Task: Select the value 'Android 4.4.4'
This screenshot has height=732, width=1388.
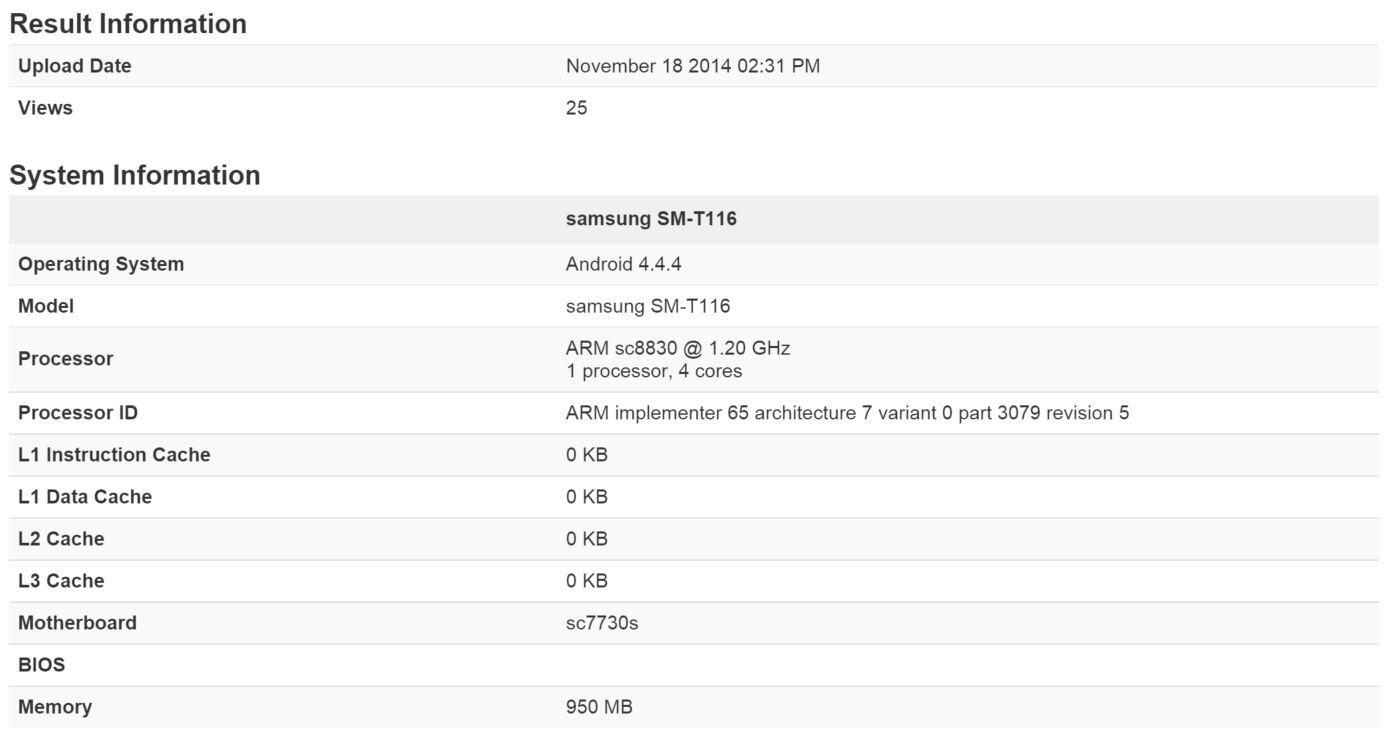Action: point(624,264)
